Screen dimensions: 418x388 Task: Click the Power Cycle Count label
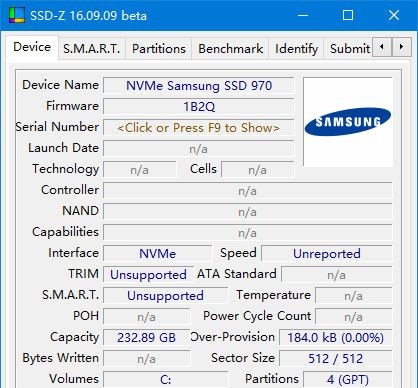pyautogui.click(x=257, y=316)
